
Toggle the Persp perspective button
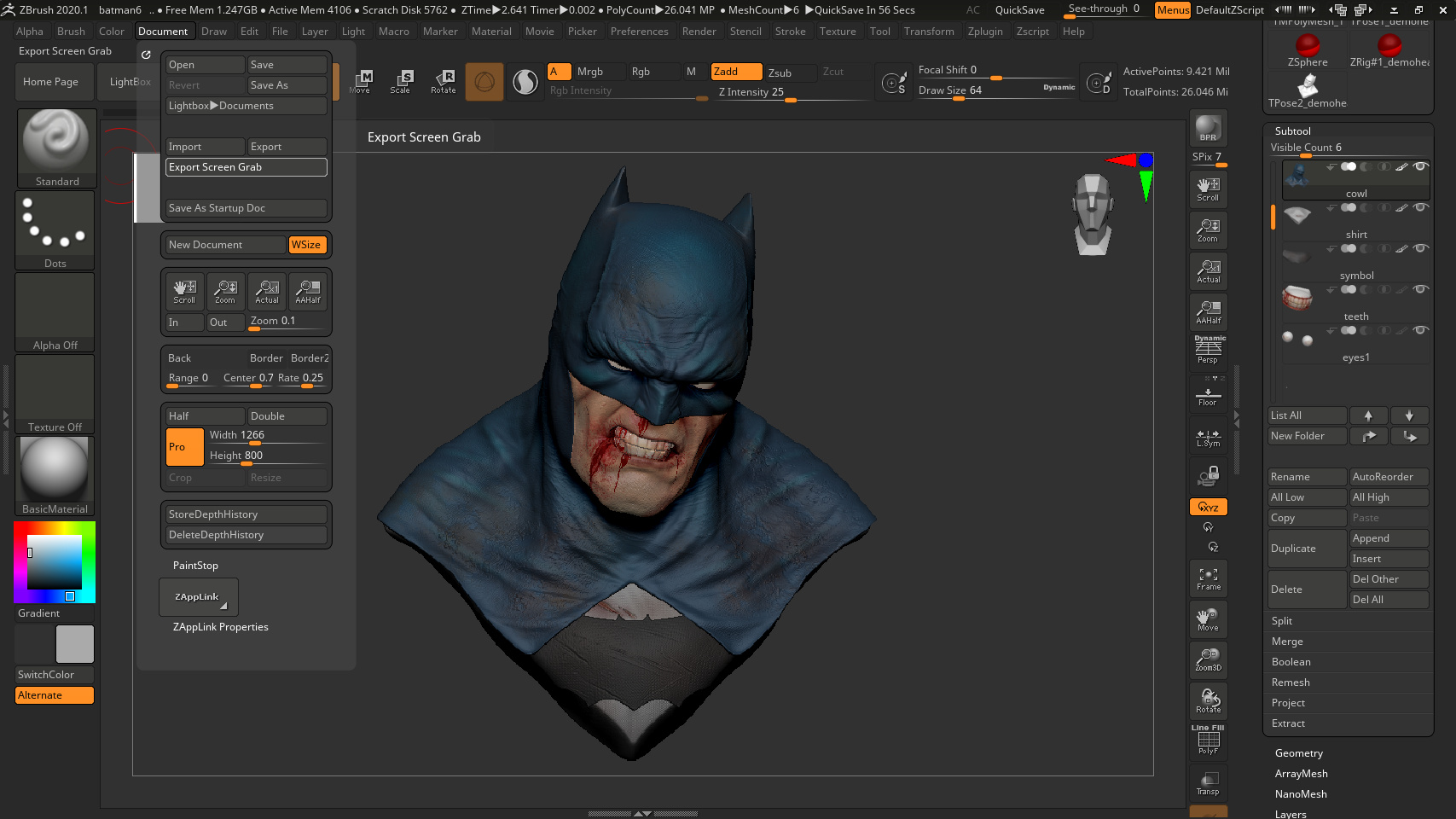click(1208, 351)
